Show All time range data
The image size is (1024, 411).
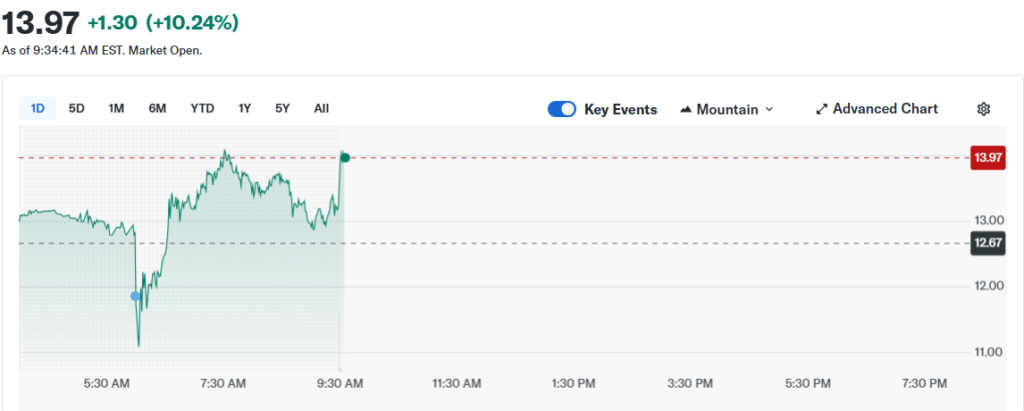(321, 108)
